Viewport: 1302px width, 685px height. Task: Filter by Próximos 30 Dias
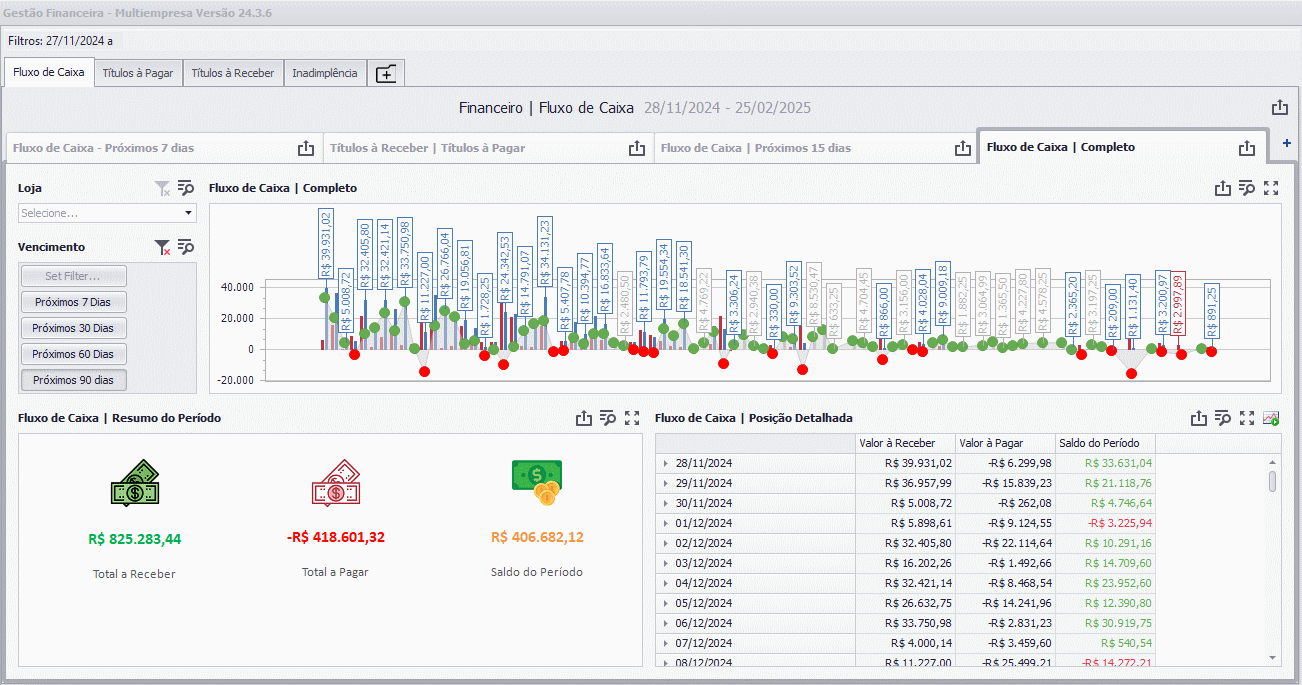[x=73, y=328]
